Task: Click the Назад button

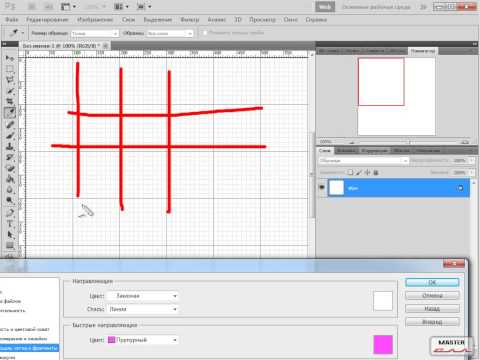Action: (432, 309)
